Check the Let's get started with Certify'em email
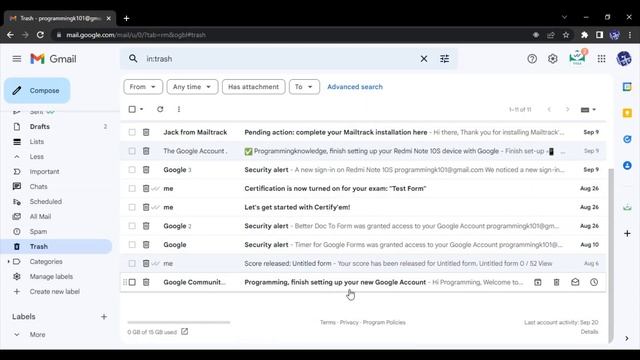640x360 pixels. click(x=132, y=207)
